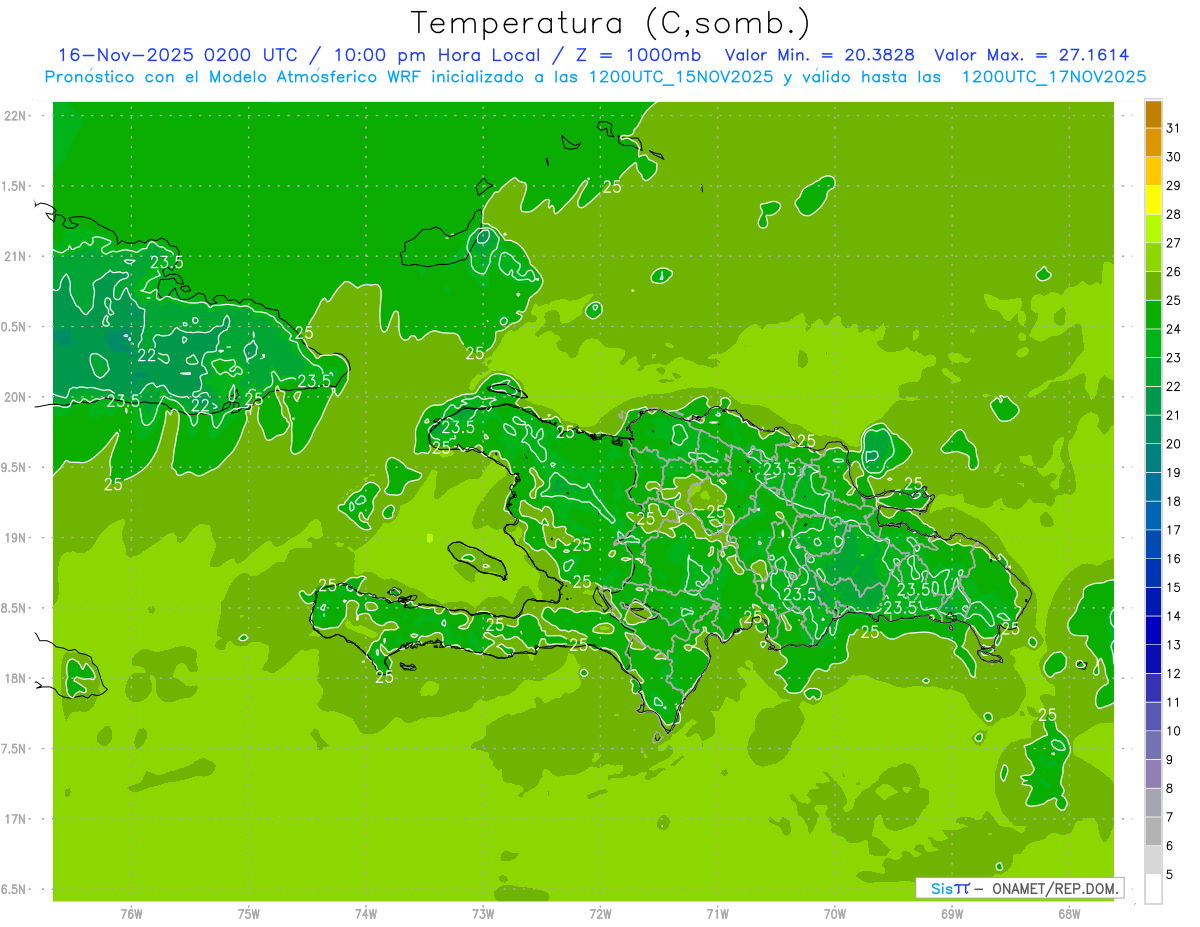Click the gray swatch between legend 6 and 7
1200x927 pixels.
tap(1153, 831)
